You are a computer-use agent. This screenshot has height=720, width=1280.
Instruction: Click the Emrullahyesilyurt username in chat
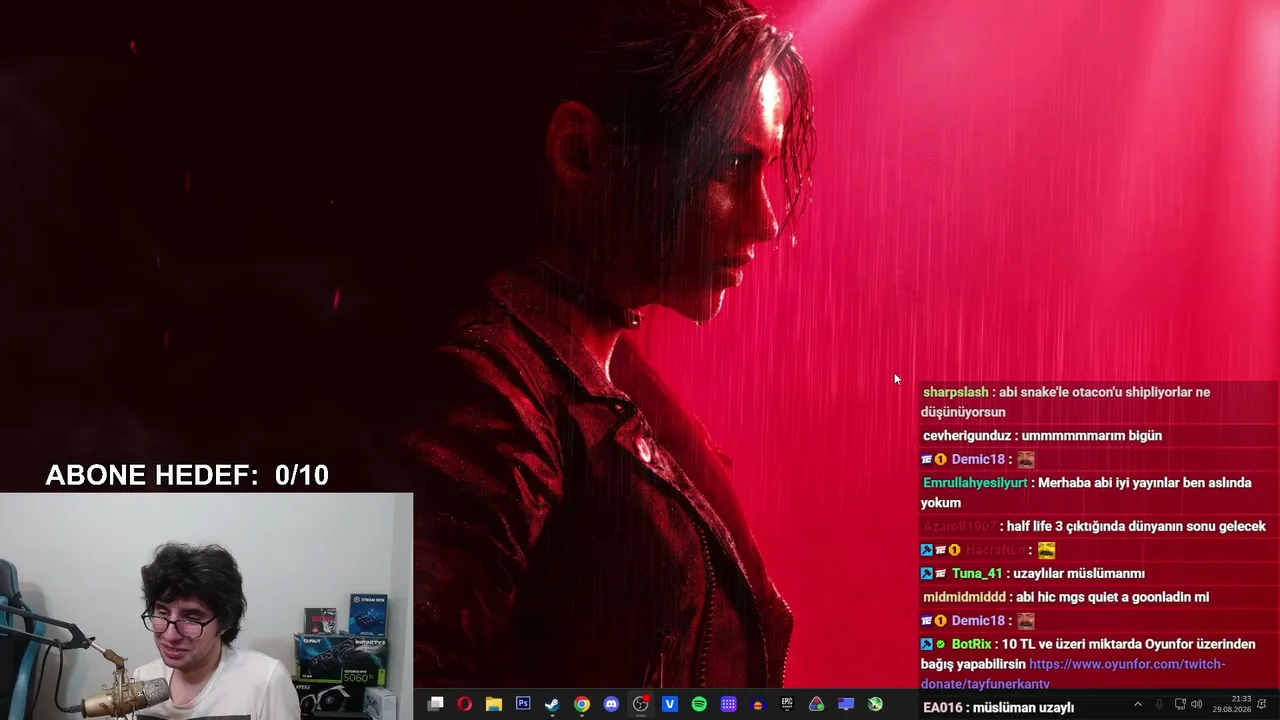[x=975, y=483]
